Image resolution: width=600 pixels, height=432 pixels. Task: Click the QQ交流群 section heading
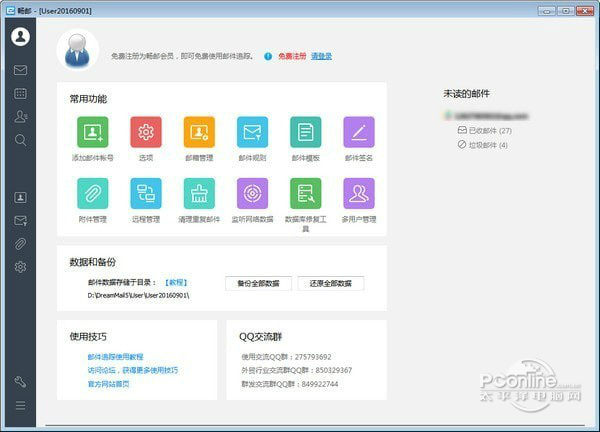click(x=261, y=336)
